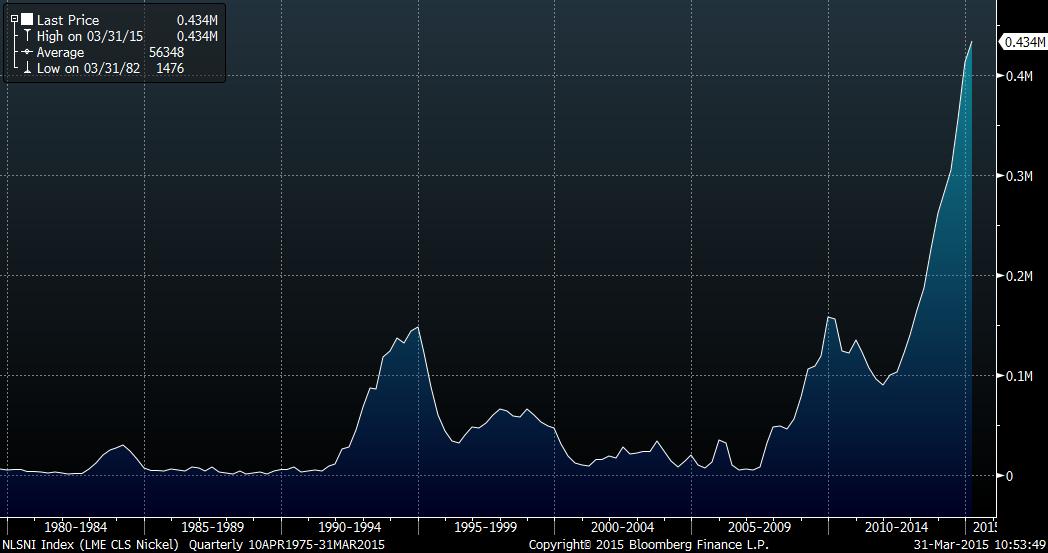This screenshot has height=553, width=1048.
Task: Collapse the legend box expander icon
Action: click(x=14, y=19)
